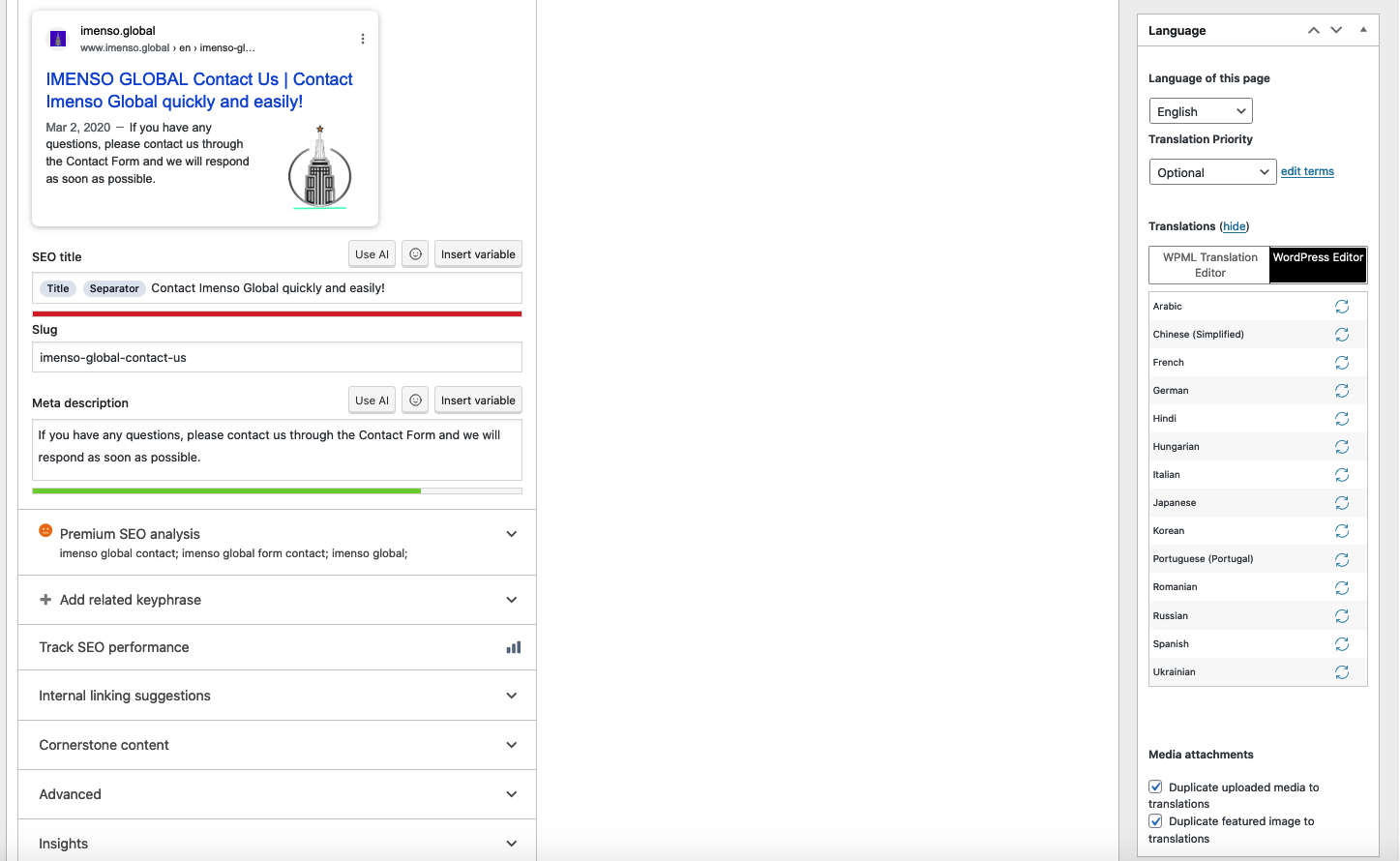Click the building thumbnail in Google preview
Viewport: 1400px width, 861px height.
320,166
